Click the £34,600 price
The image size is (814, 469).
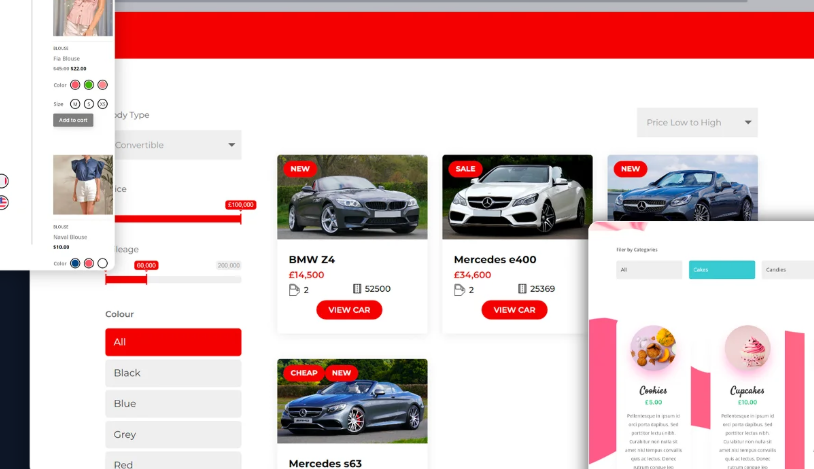click(472, 275)
